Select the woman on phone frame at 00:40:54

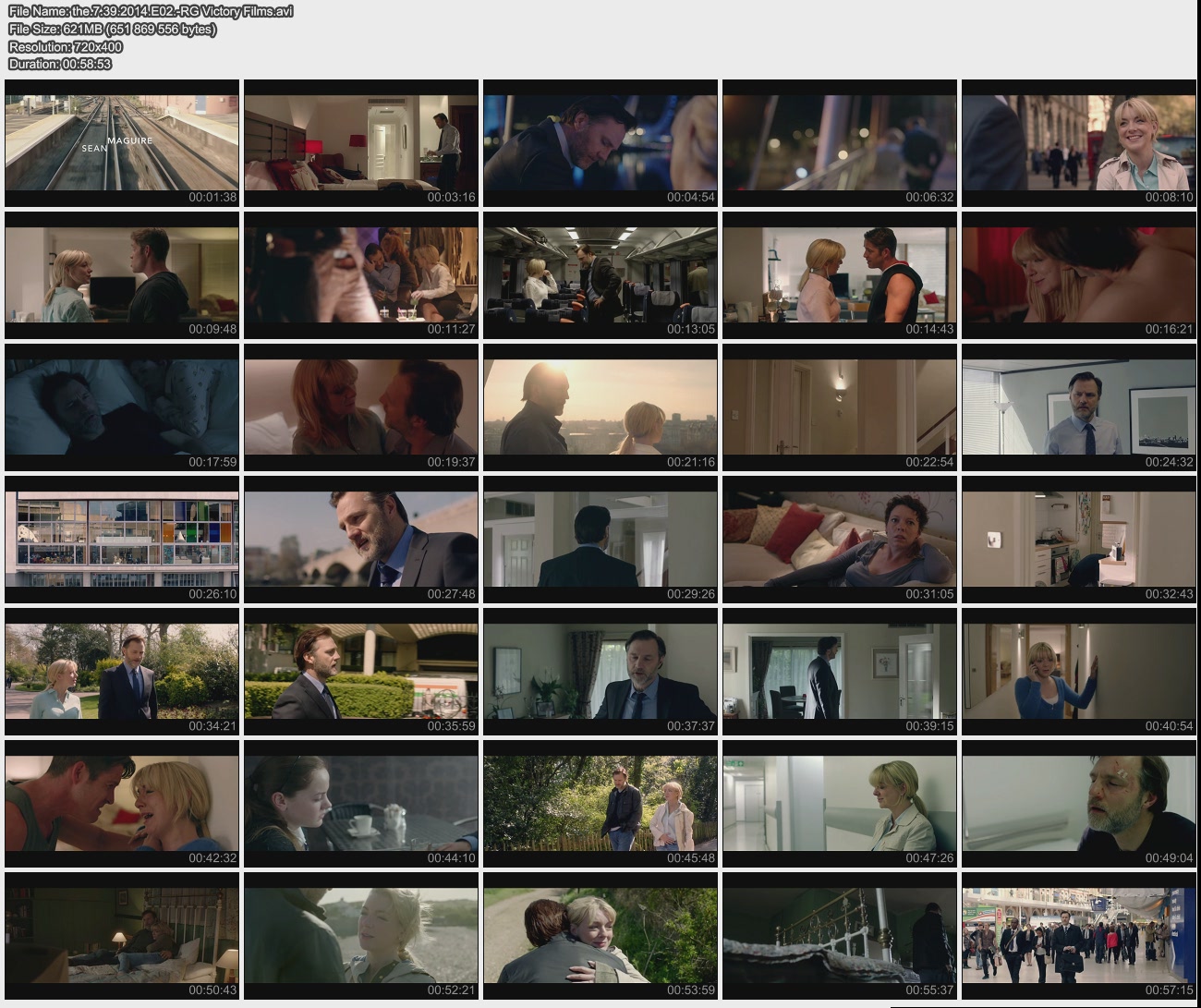pos(1078,671)
